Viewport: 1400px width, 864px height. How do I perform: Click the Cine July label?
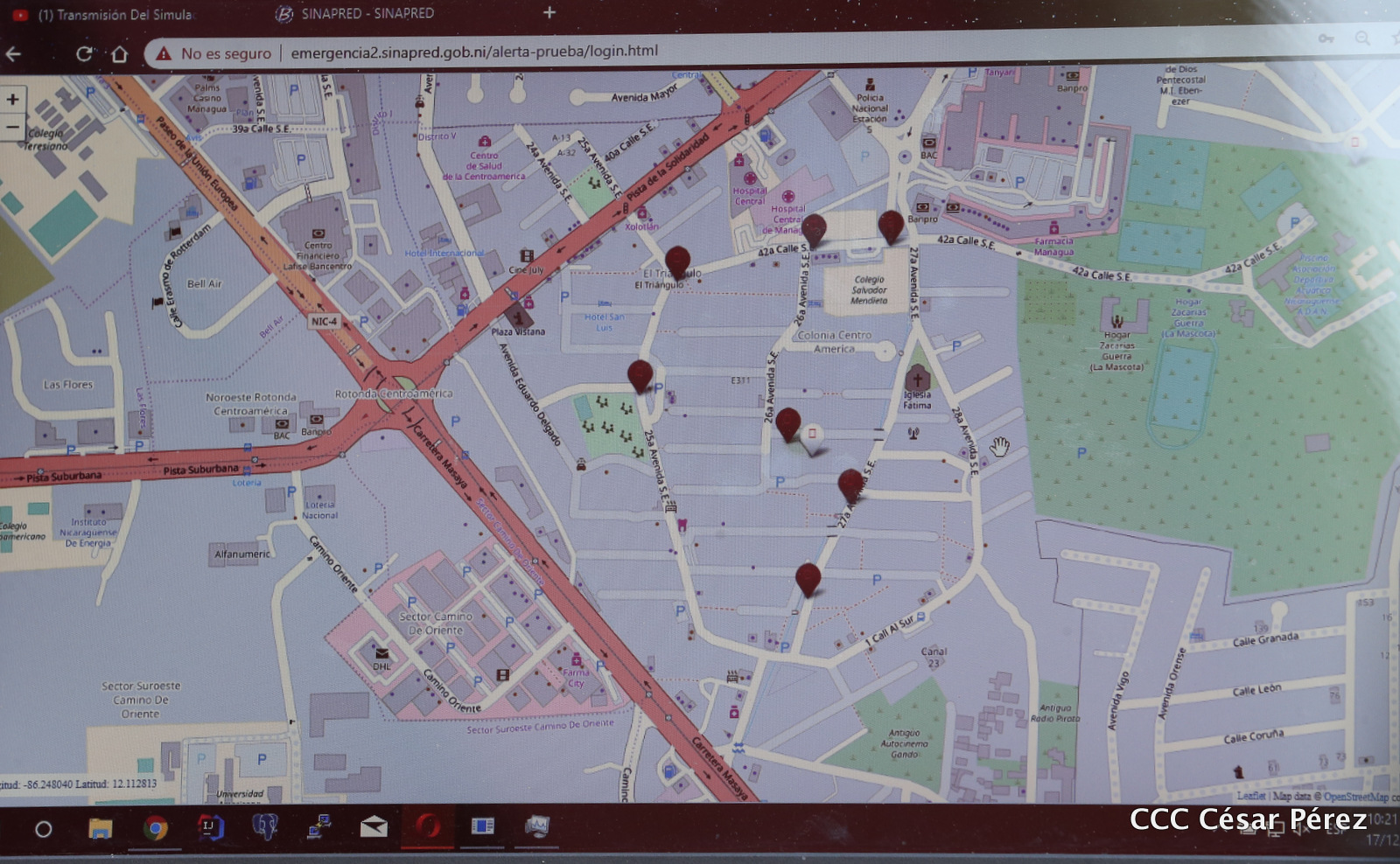[527, 270]
